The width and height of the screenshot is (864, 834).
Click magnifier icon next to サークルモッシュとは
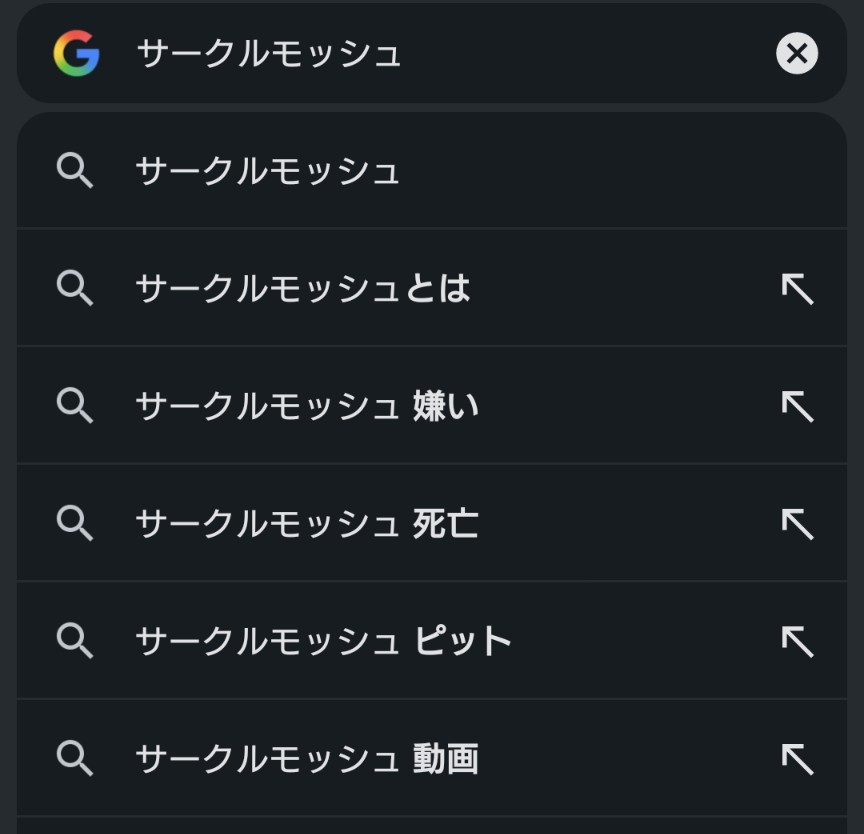pos(75,289)
